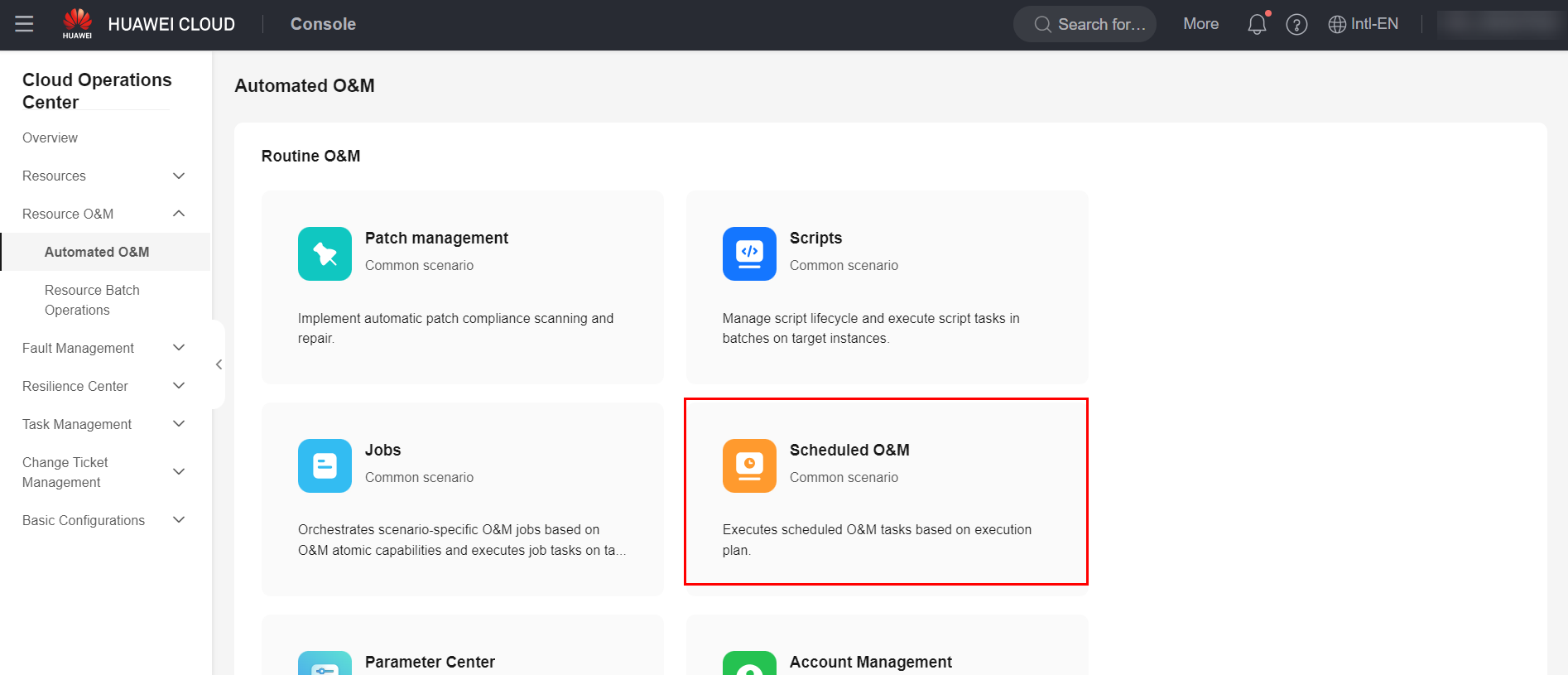Expand the Resources sidebar section

point(178,176)
